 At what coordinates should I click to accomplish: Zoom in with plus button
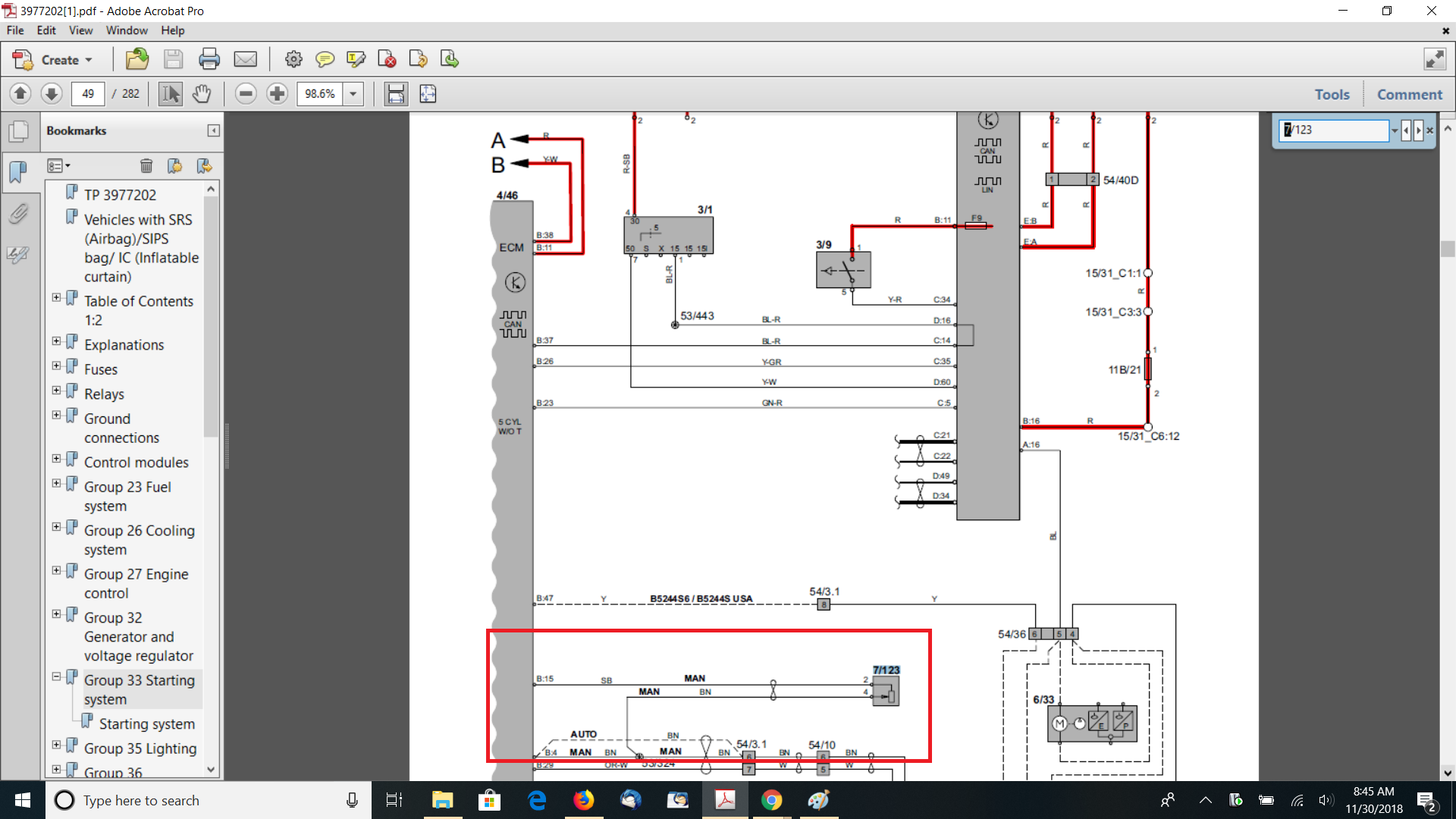[x=277, y=94]
